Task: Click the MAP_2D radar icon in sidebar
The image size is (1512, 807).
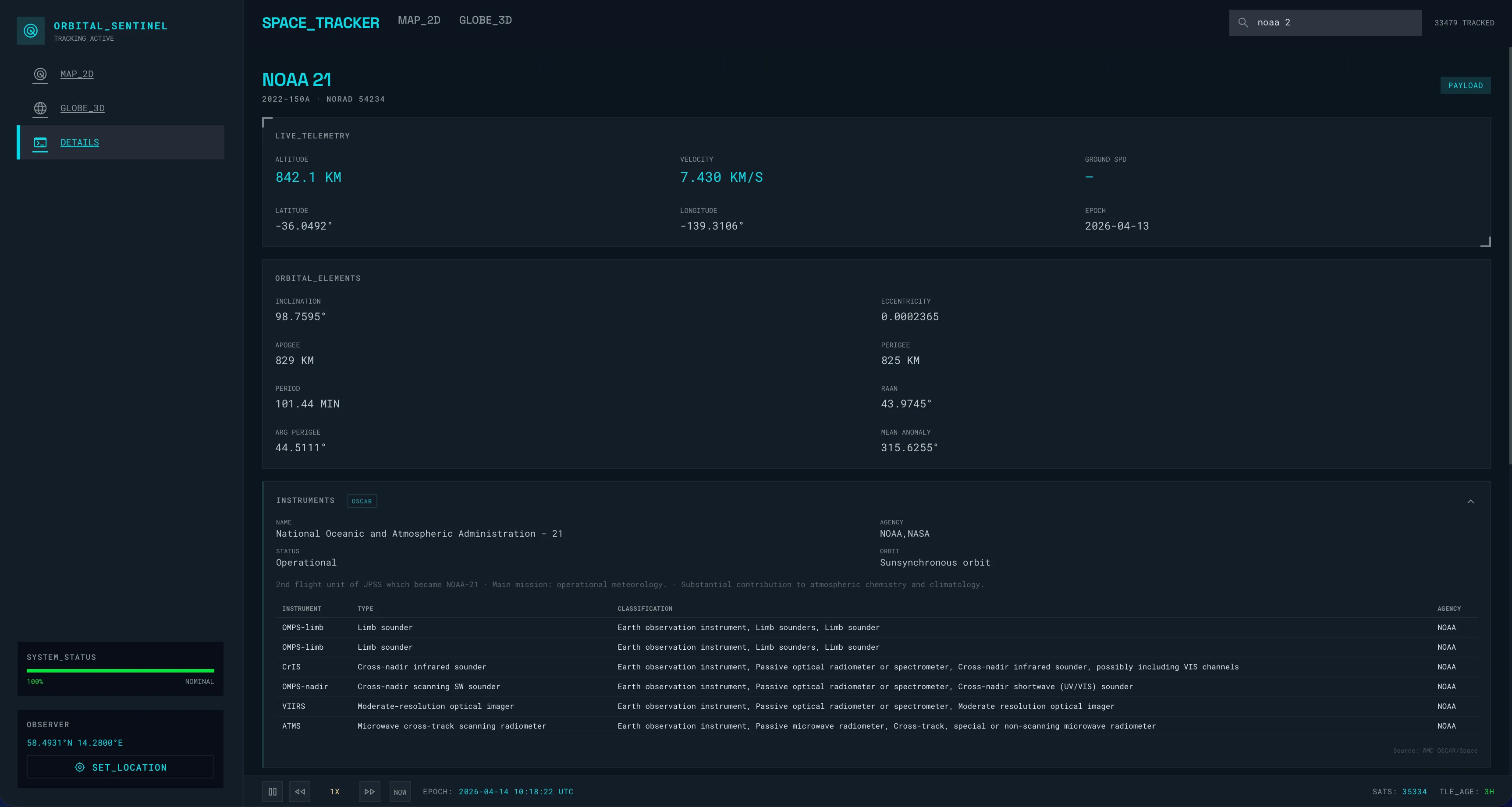Action: (40, 74)
